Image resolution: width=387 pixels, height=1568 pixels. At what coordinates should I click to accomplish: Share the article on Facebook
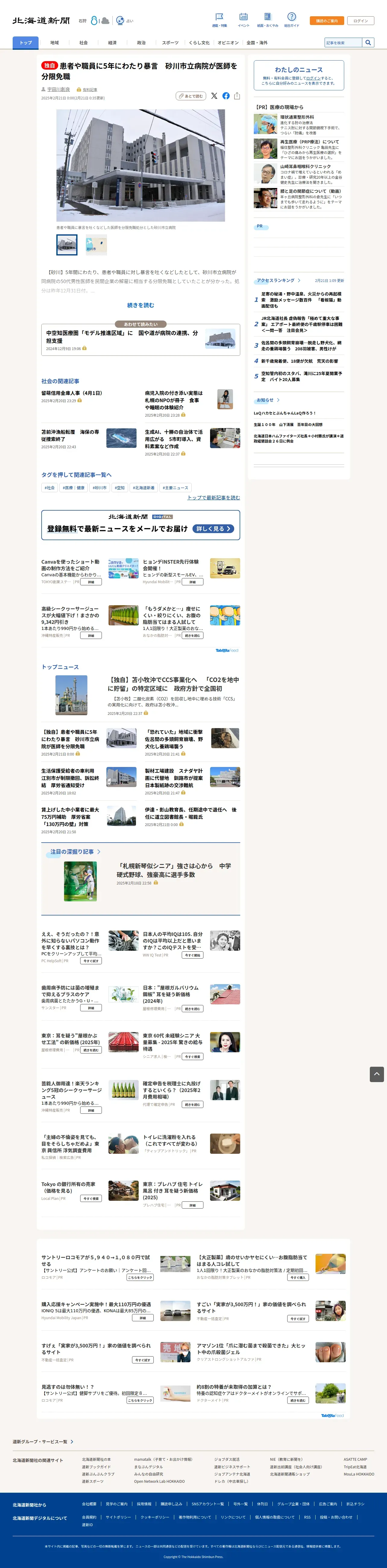[225, 95]
